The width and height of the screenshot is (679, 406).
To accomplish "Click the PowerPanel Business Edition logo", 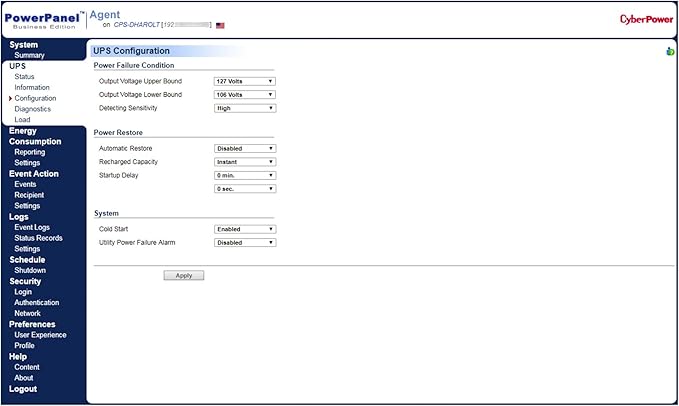I will (x=42, y=18).
